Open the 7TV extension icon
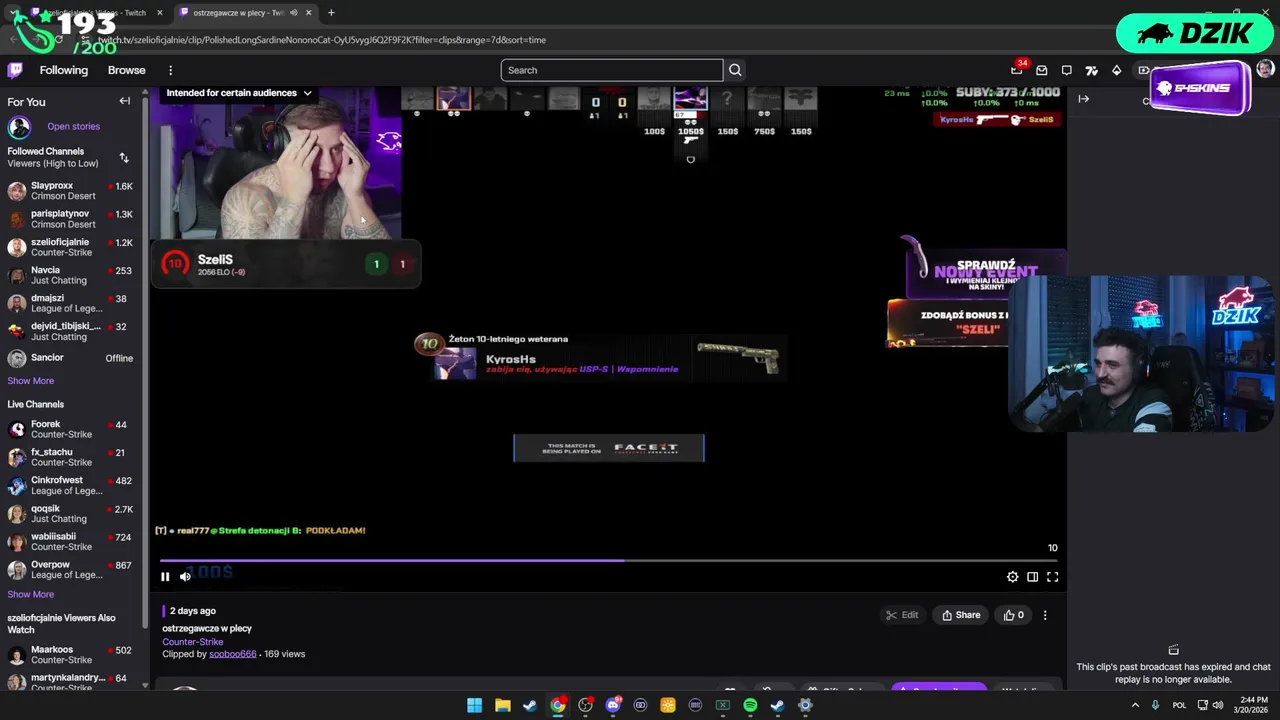The image size is (1280, 720). point(1092,70)
